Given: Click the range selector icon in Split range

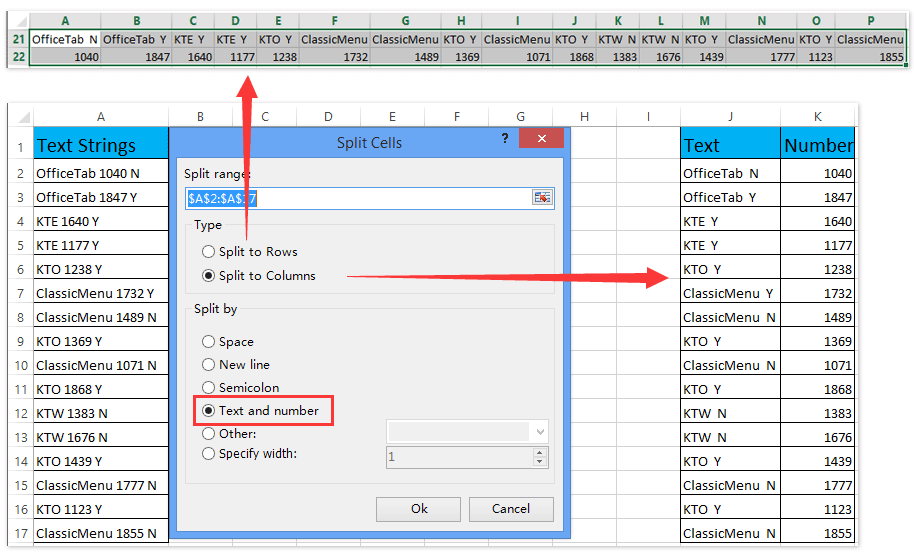Looking at the screenshot, I should pos(542,198).
